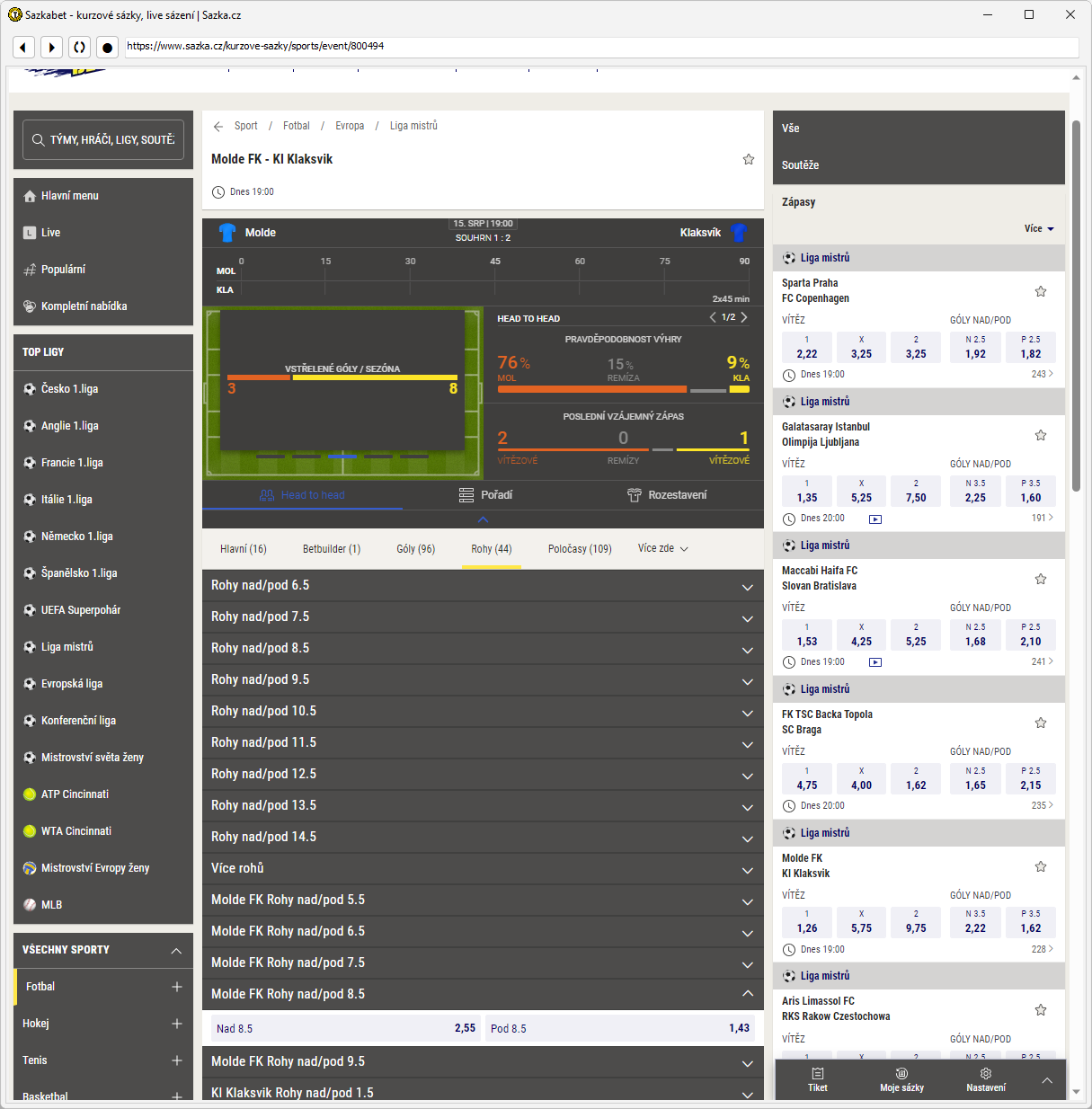This screenshot has height=1109, width=1092.
Task: Select the WTA Cincinnati tennis ball icon
Action: tap(30, 831)
